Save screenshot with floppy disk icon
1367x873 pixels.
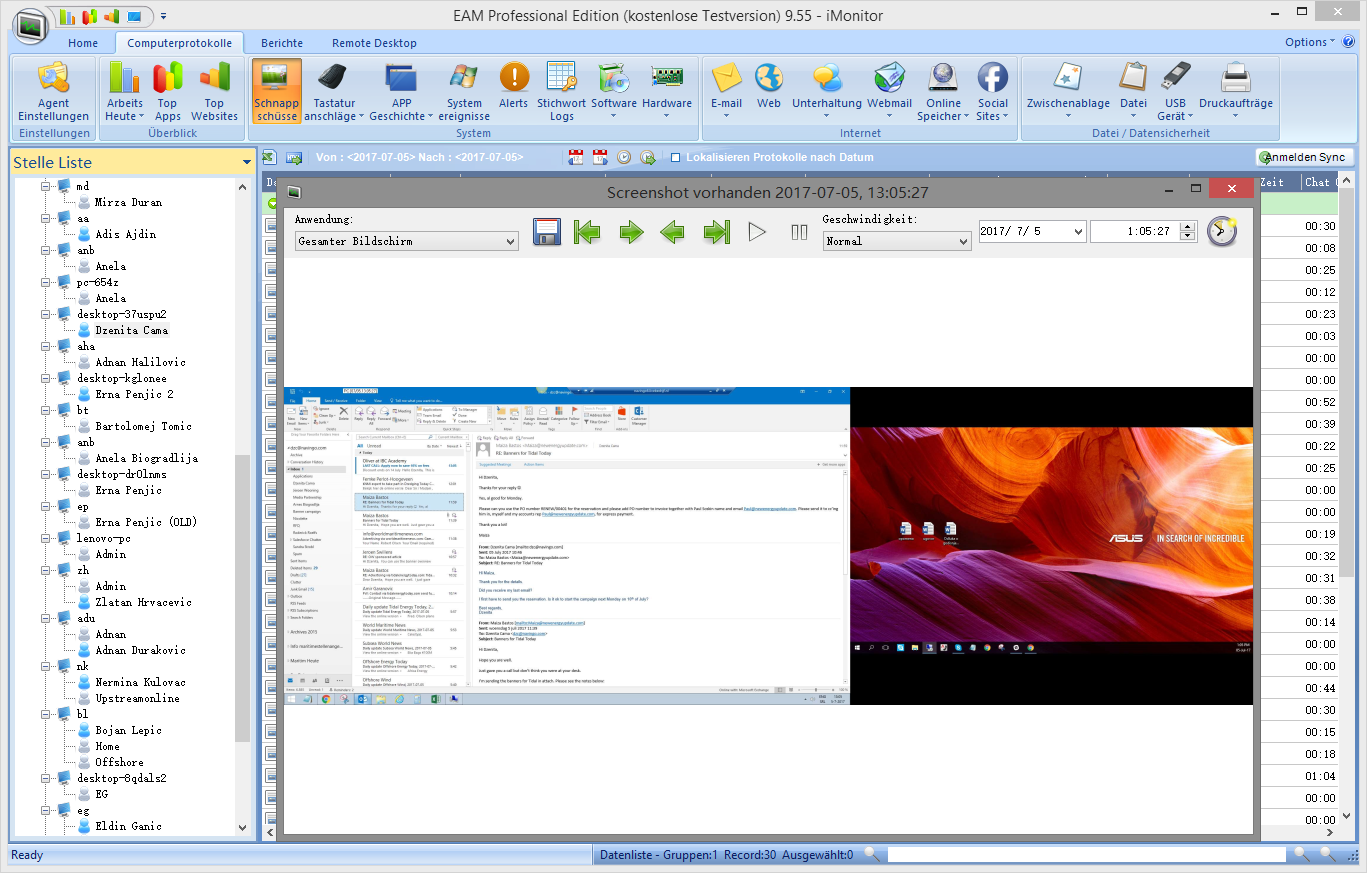[547, 232]
